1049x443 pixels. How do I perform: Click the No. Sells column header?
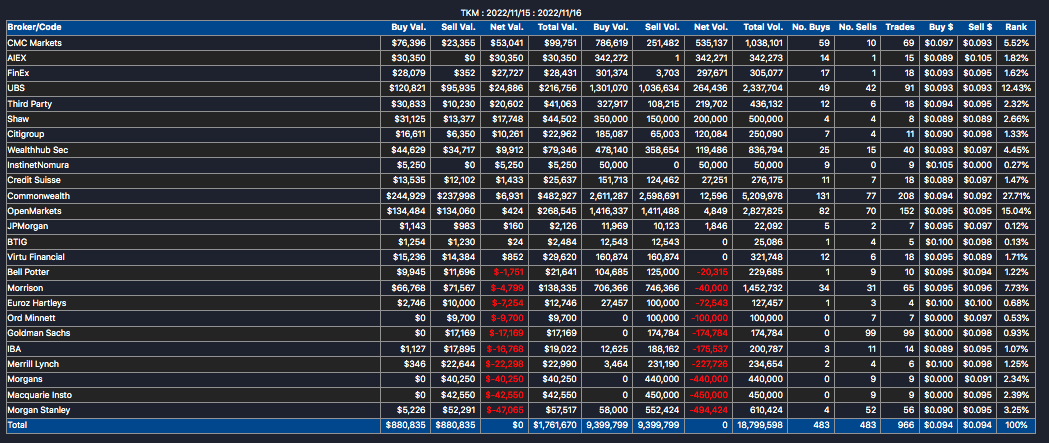857,27
